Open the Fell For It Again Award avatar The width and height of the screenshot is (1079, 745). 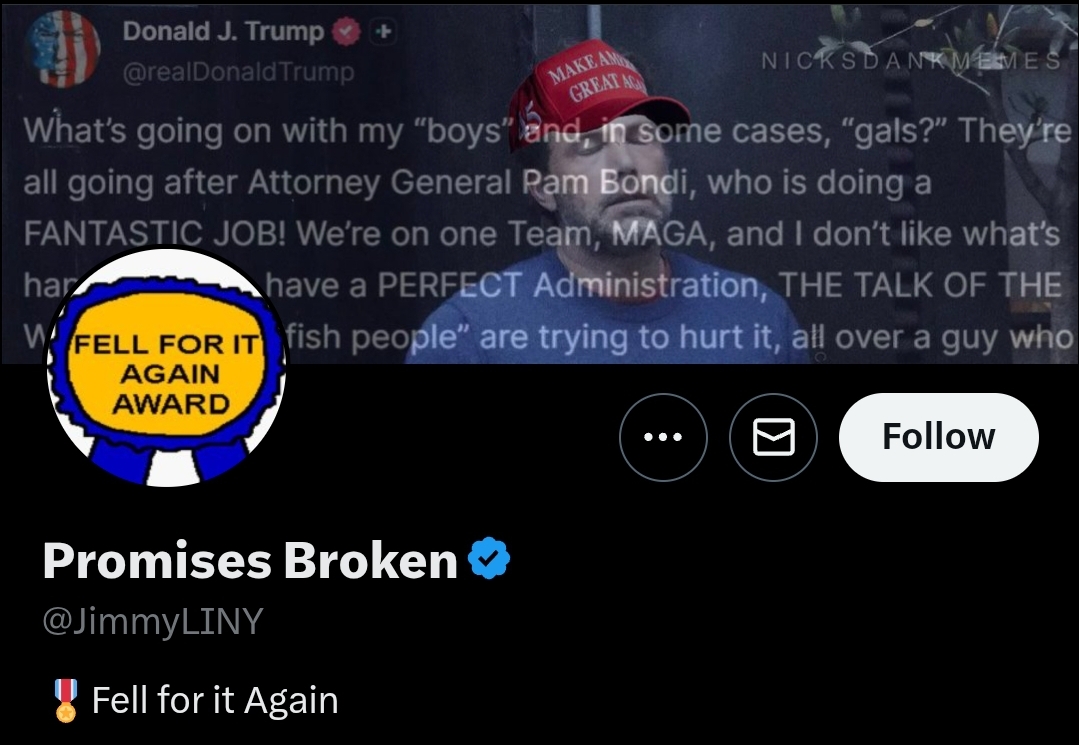(x=167, y=367)
